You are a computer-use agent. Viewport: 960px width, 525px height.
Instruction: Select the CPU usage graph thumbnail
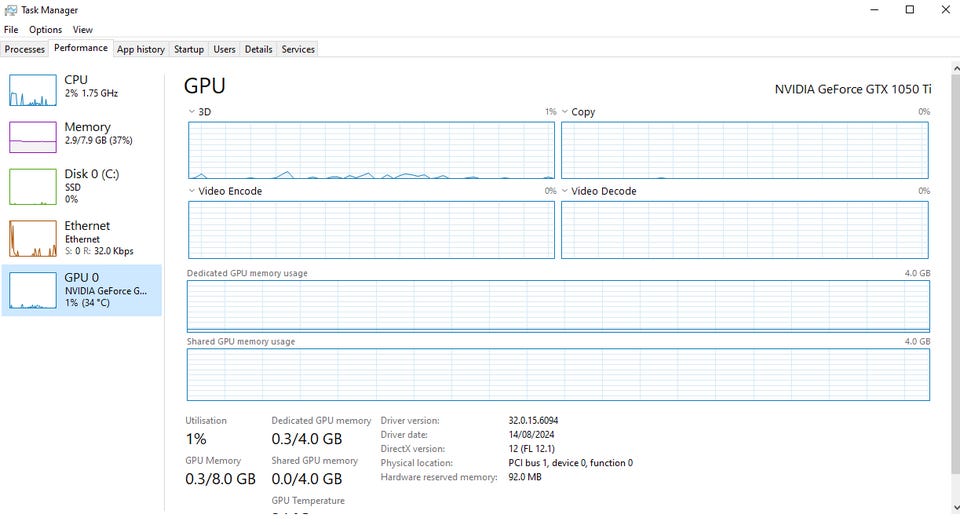click(x=32, y=90)
